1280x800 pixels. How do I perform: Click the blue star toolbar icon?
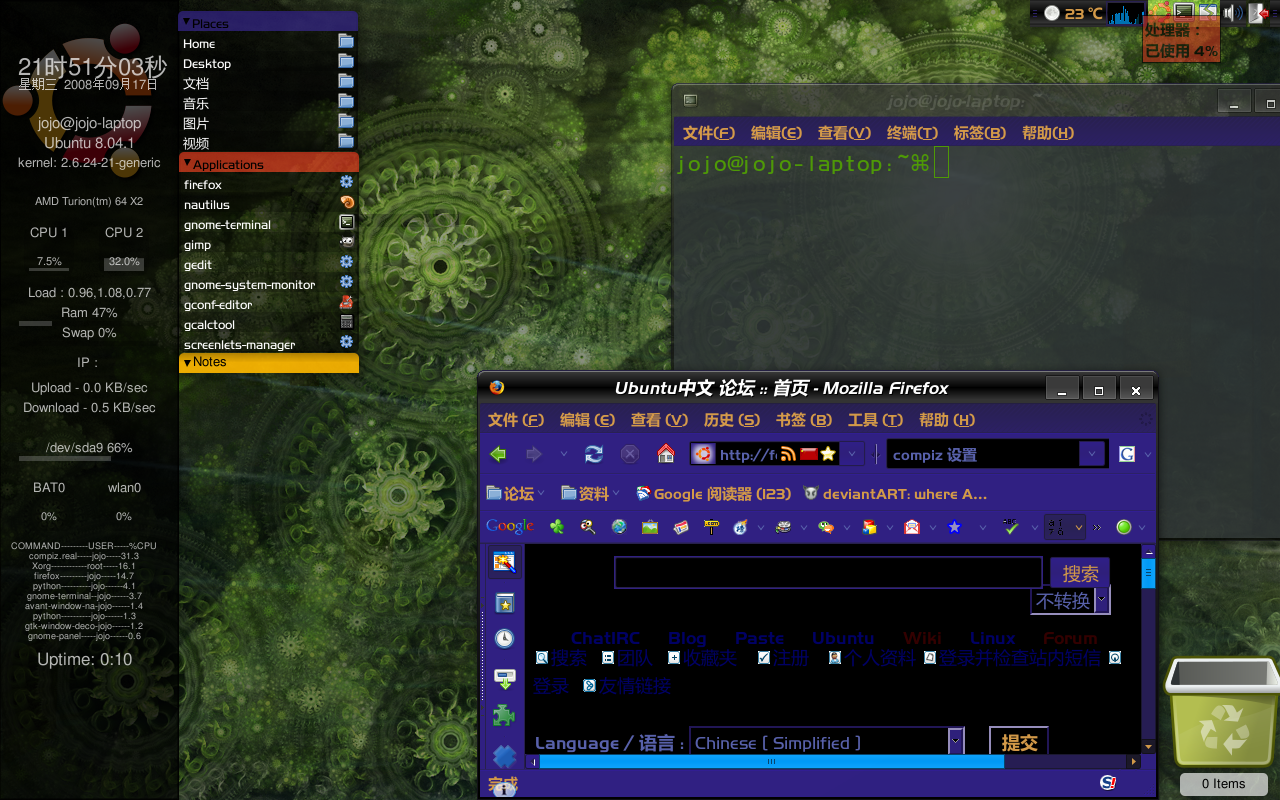tap(955, 527)
